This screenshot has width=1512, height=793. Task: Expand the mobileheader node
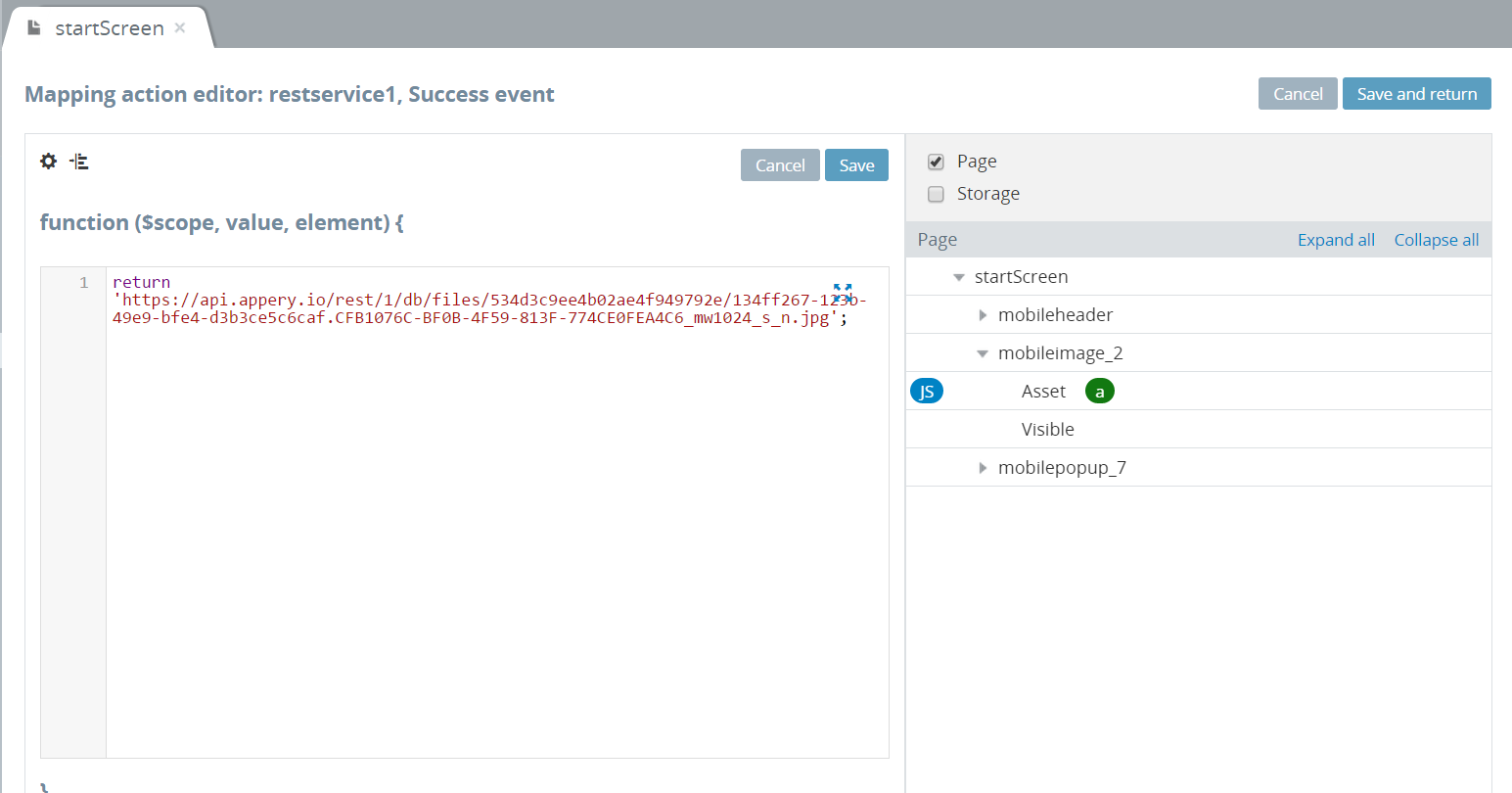pos(983,315)
